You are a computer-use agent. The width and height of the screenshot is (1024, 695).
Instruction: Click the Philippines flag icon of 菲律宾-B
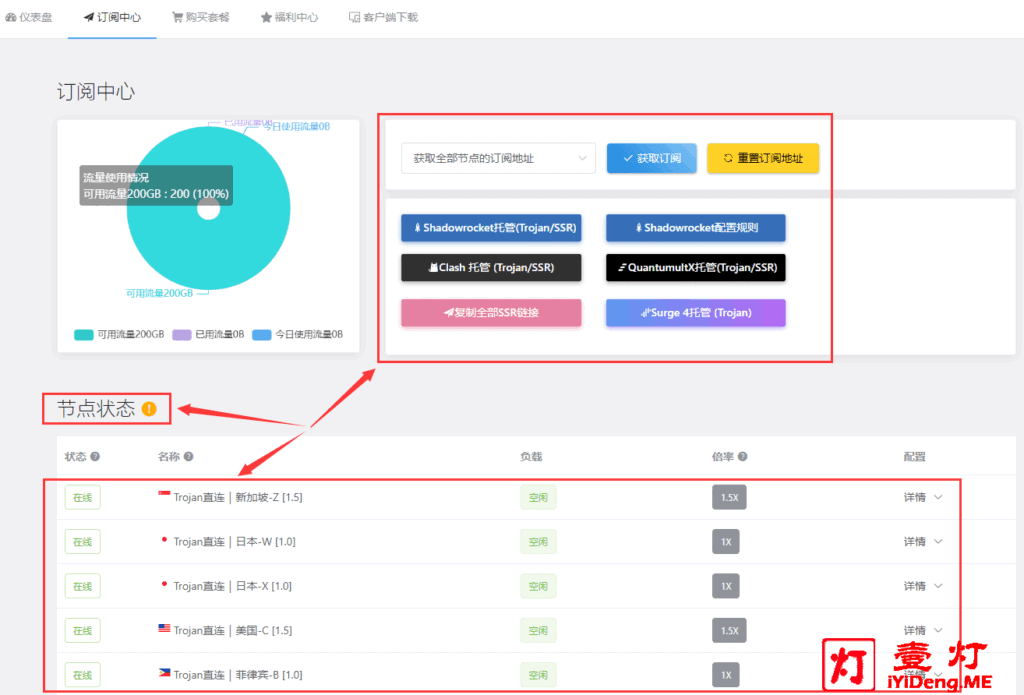[164, 672]
